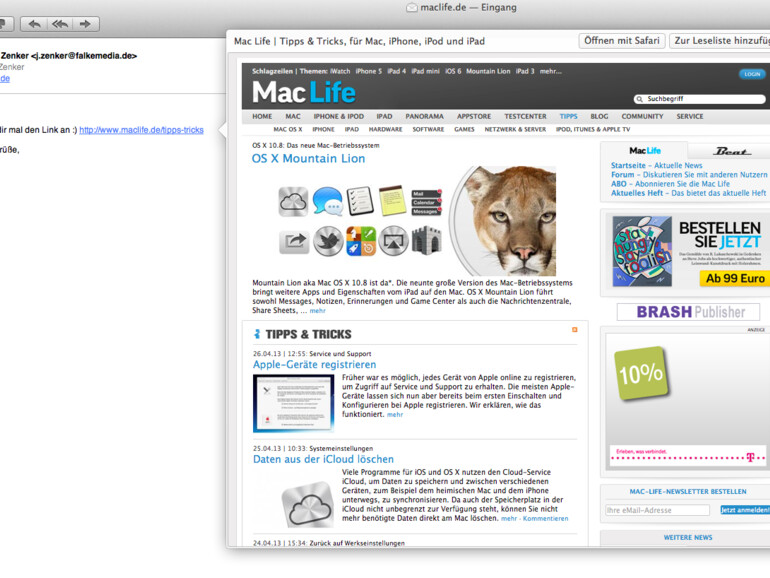770x578 pixels.
Task: Click the Mac Life logo
Action: tap(303, 92)
